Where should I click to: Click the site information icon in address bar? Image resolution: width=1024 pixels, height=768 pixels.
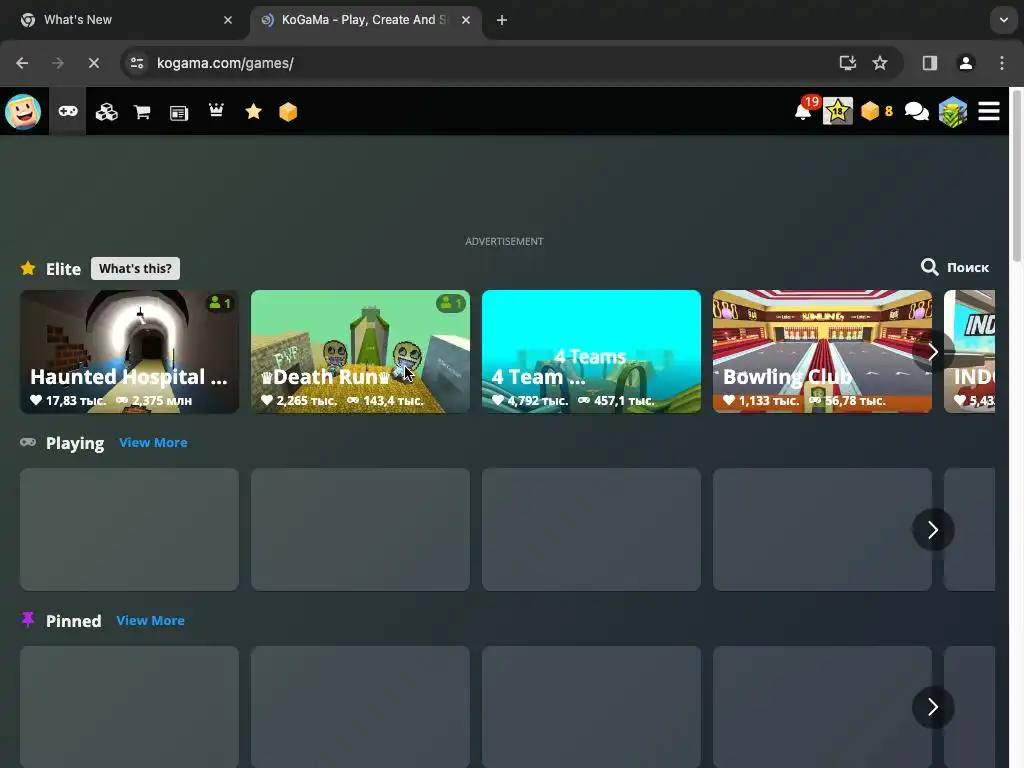click(x=137, y=63)
